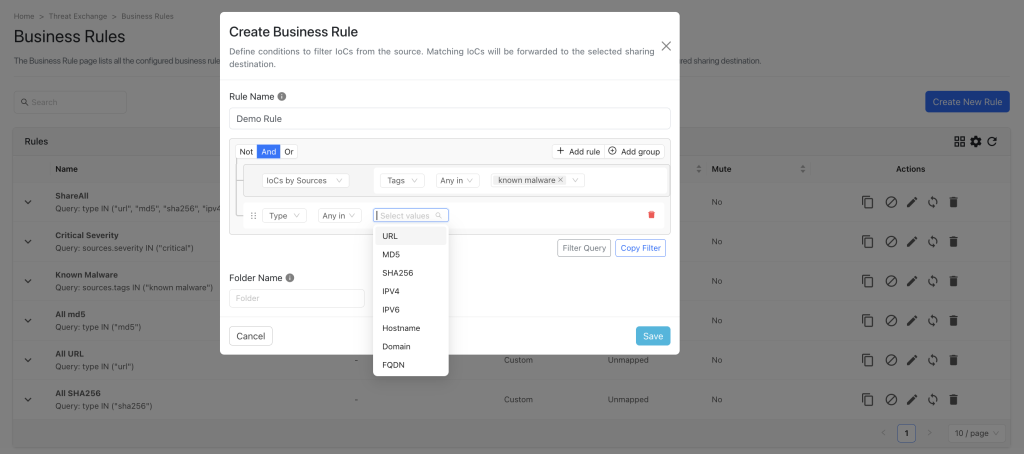Click the Copy Filter button
The width and height of the screenshot is (1024, 454).
640,248
